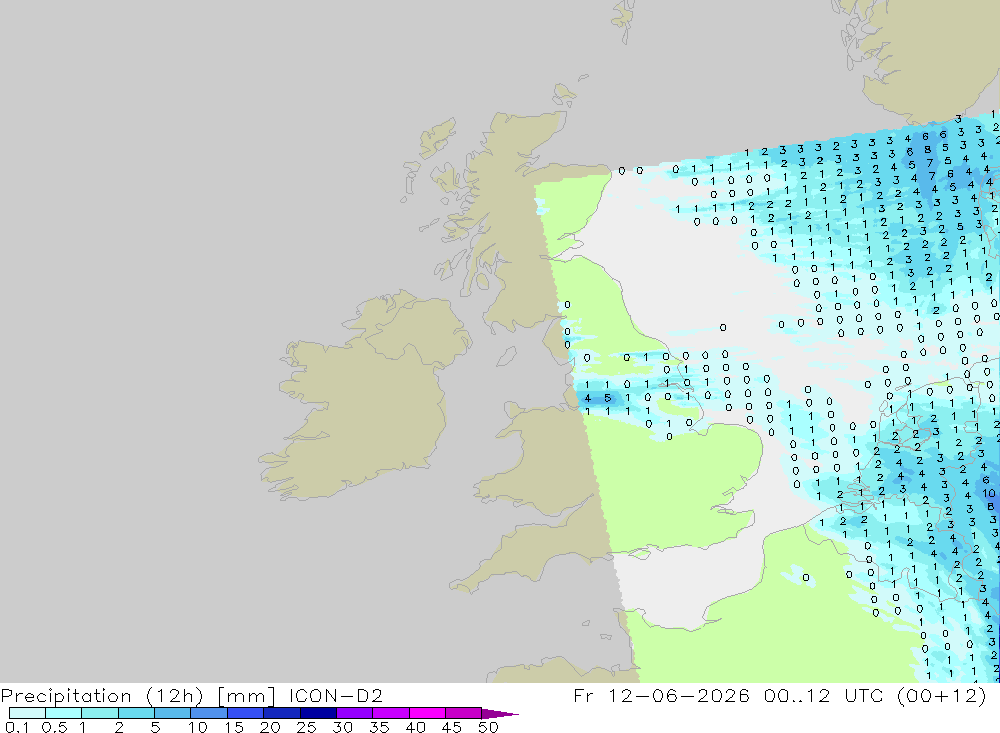Pick the 20–25 mm dark blue swatch
The image size is (1000, 733).
point(282,713)
